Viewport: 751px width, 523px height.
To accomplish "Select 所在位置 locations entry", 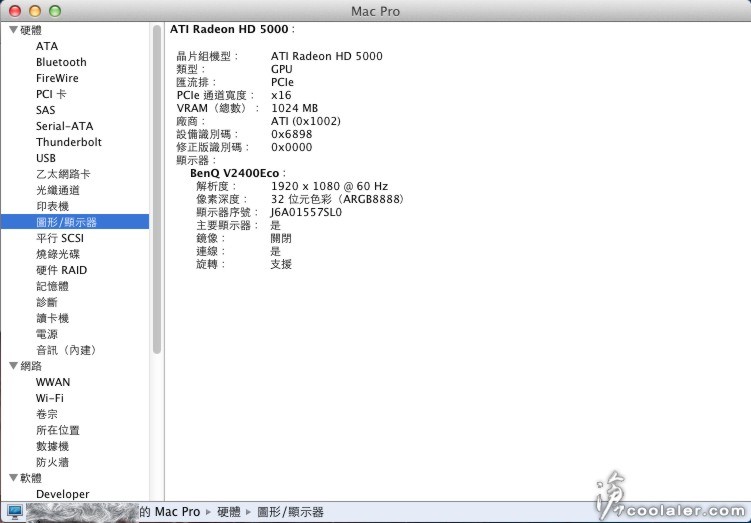I will (57, 430).
